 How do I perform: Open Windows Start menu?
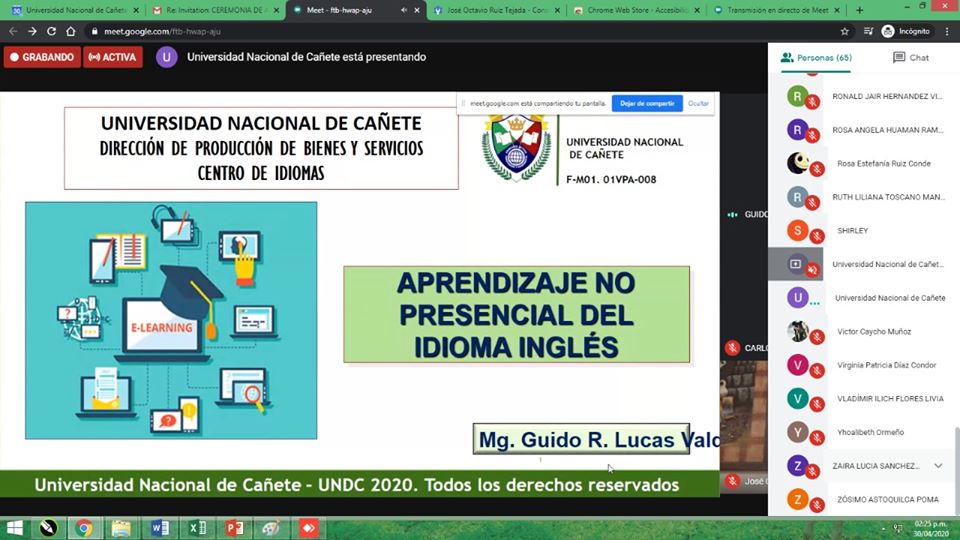(14, 528)
